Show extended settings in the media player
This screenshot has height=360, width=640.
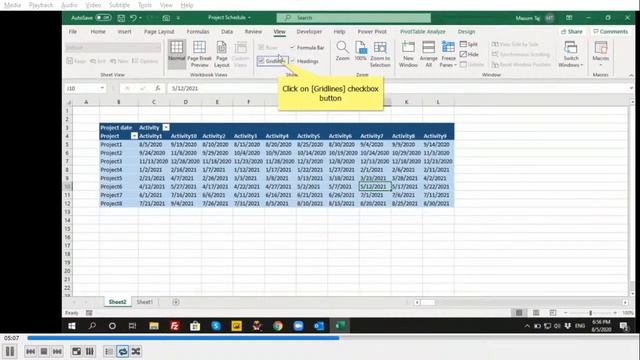pos(90,351)
